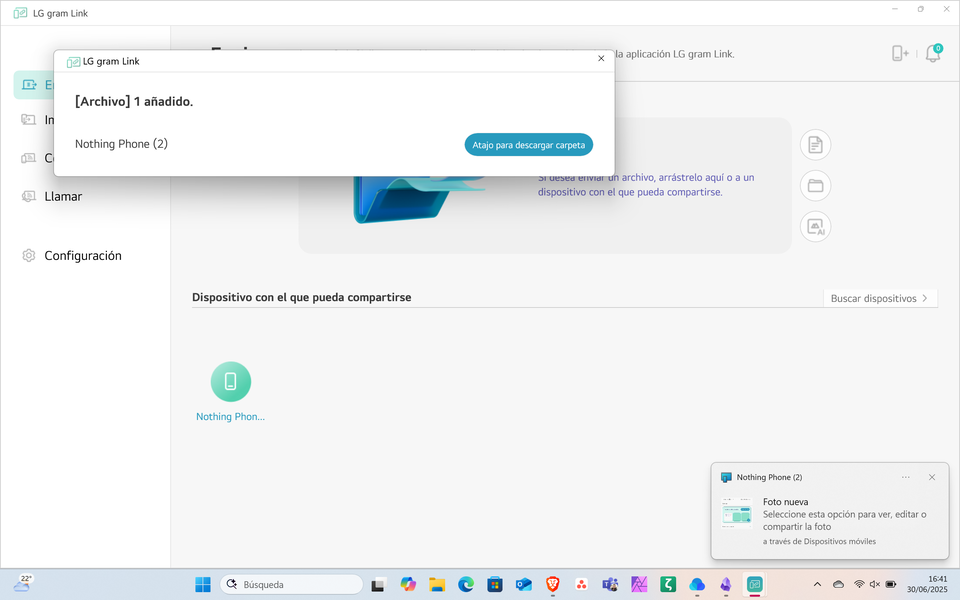Open the notifications bell icon

(x=933, y=53)
